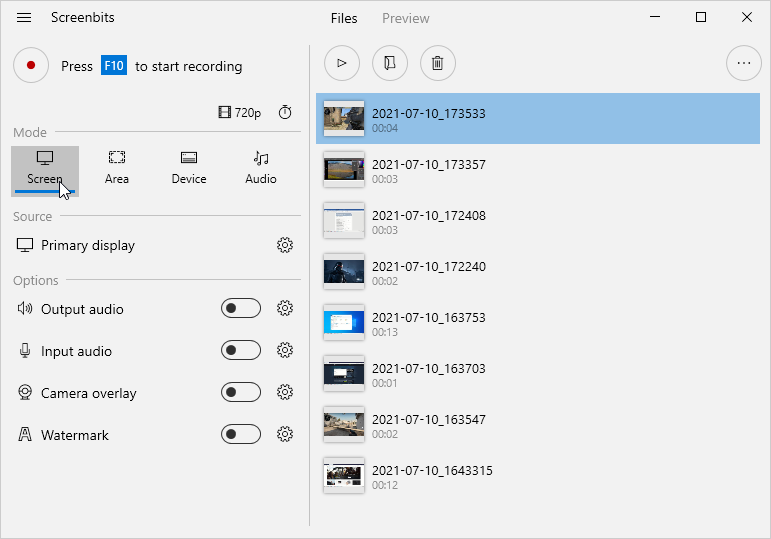Click thumbnail of recording 163703
Image resolution: width=771 pixels, height=539 pixels.
pyautogui.click(x=344, y=374)
